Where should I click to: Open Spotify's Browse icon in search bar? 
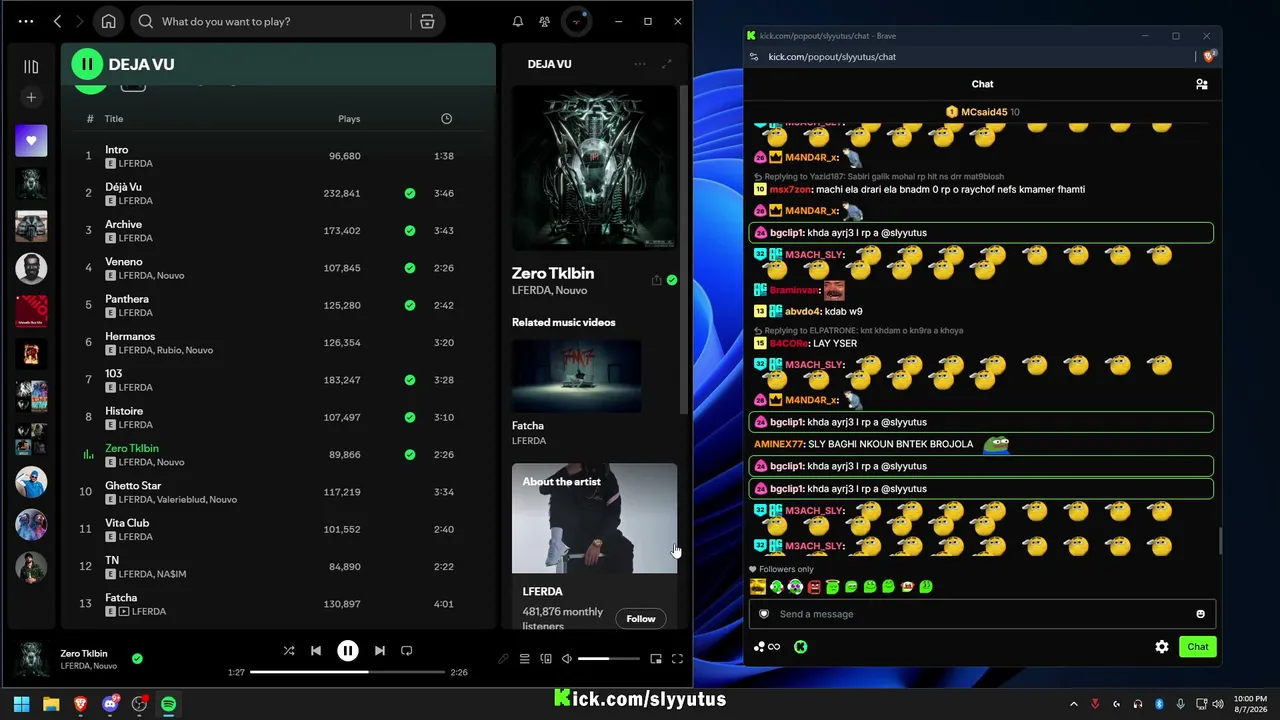[427, 21]
